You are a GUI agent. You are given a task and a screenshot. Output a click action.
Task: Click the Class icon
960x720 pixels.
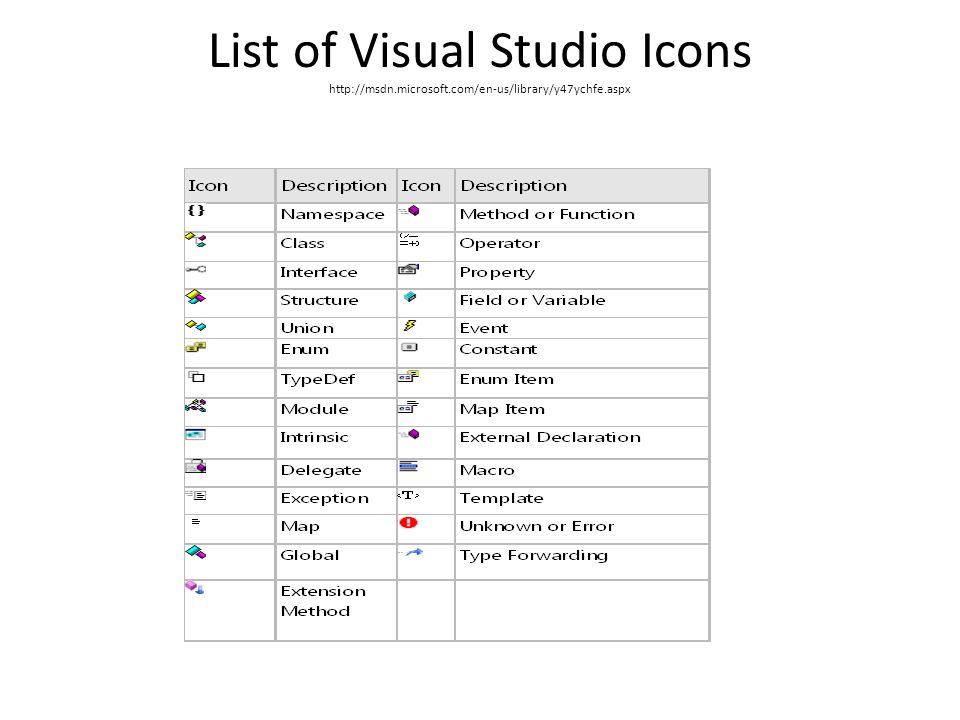pos(196,239)
